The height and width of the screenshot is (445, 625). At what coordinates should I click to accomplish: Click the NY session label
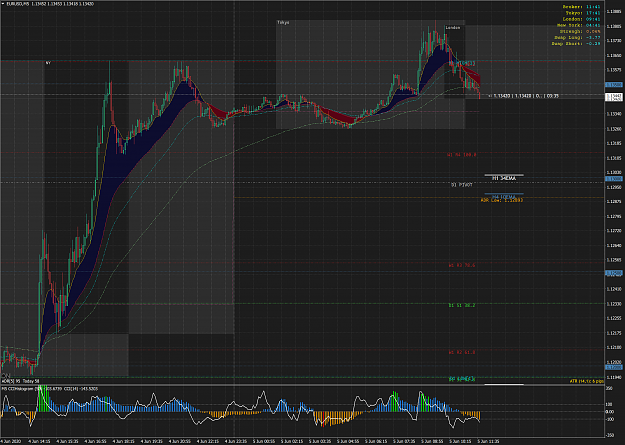pos(48,63)
